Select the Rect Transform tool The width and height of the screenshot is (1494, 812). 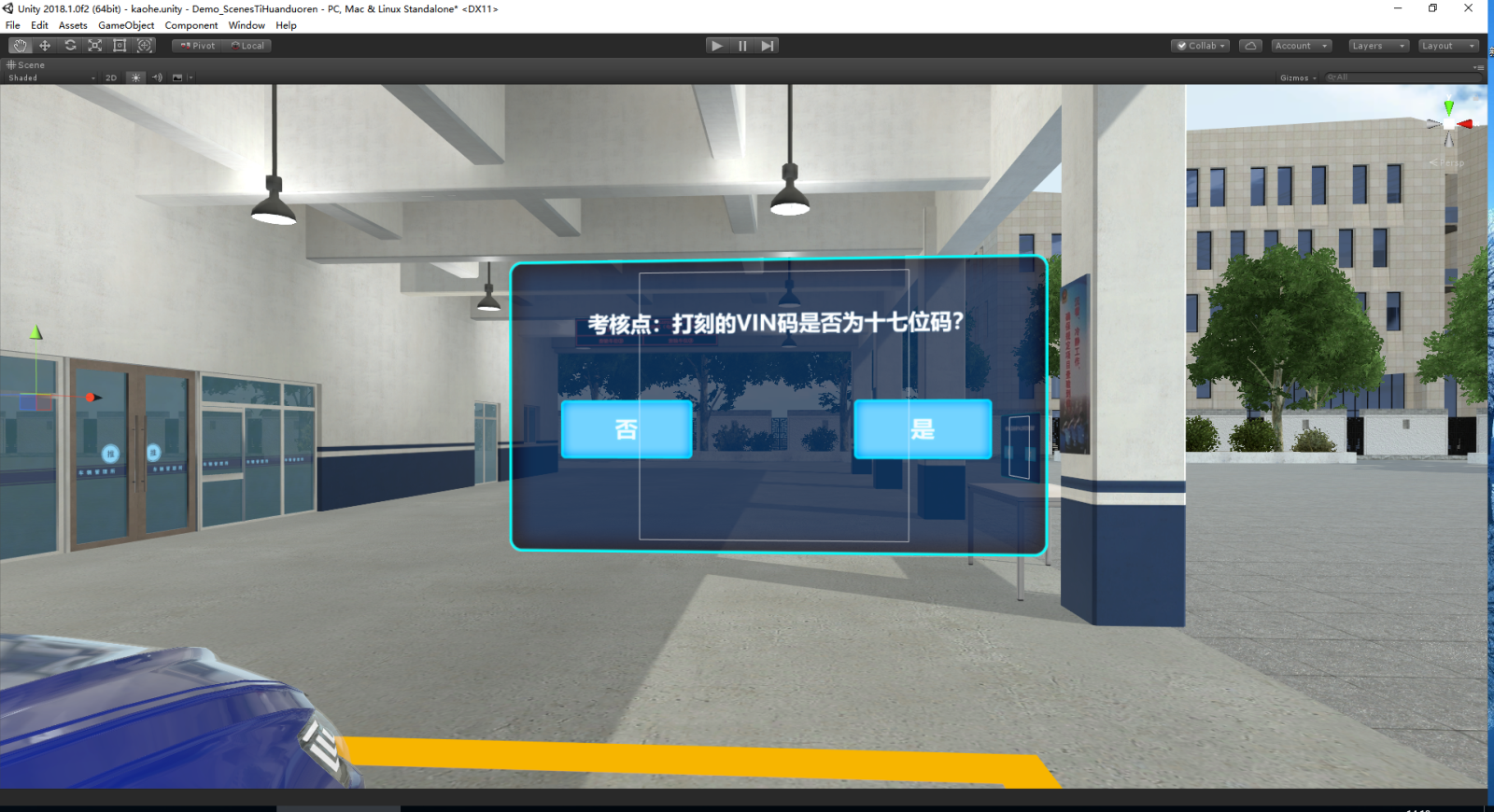coord(120,46)
